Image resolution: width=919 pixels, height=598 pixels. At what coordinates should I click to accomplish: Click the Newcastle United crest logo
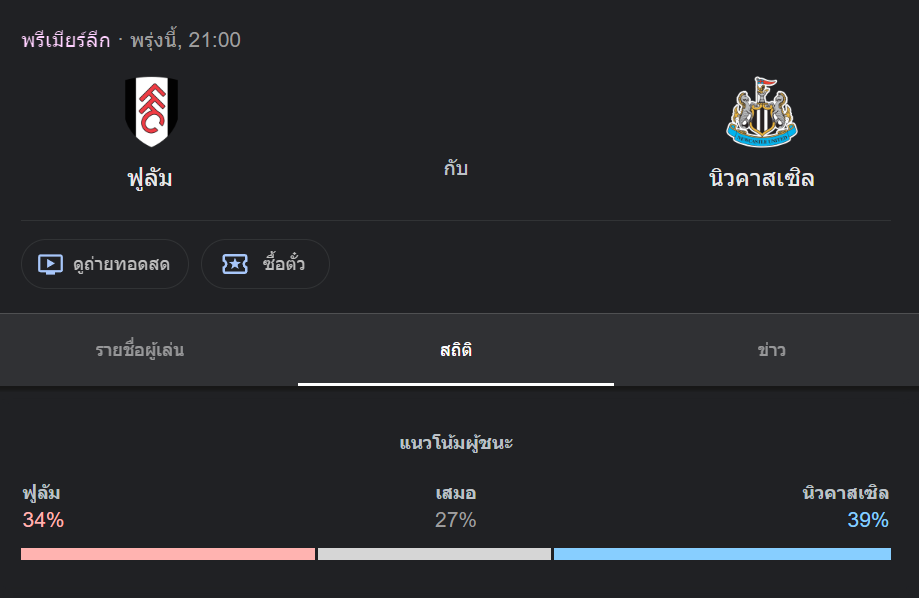tap(761, 111)
